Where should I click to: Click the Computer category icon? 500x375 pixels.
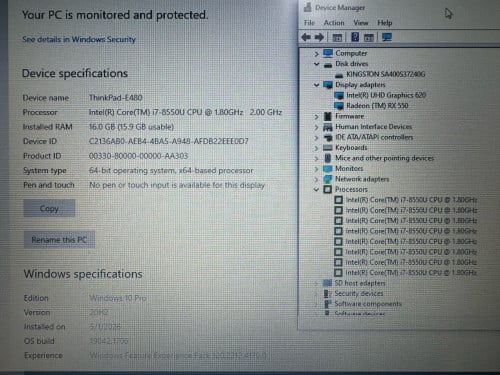[x=328, y=53]
